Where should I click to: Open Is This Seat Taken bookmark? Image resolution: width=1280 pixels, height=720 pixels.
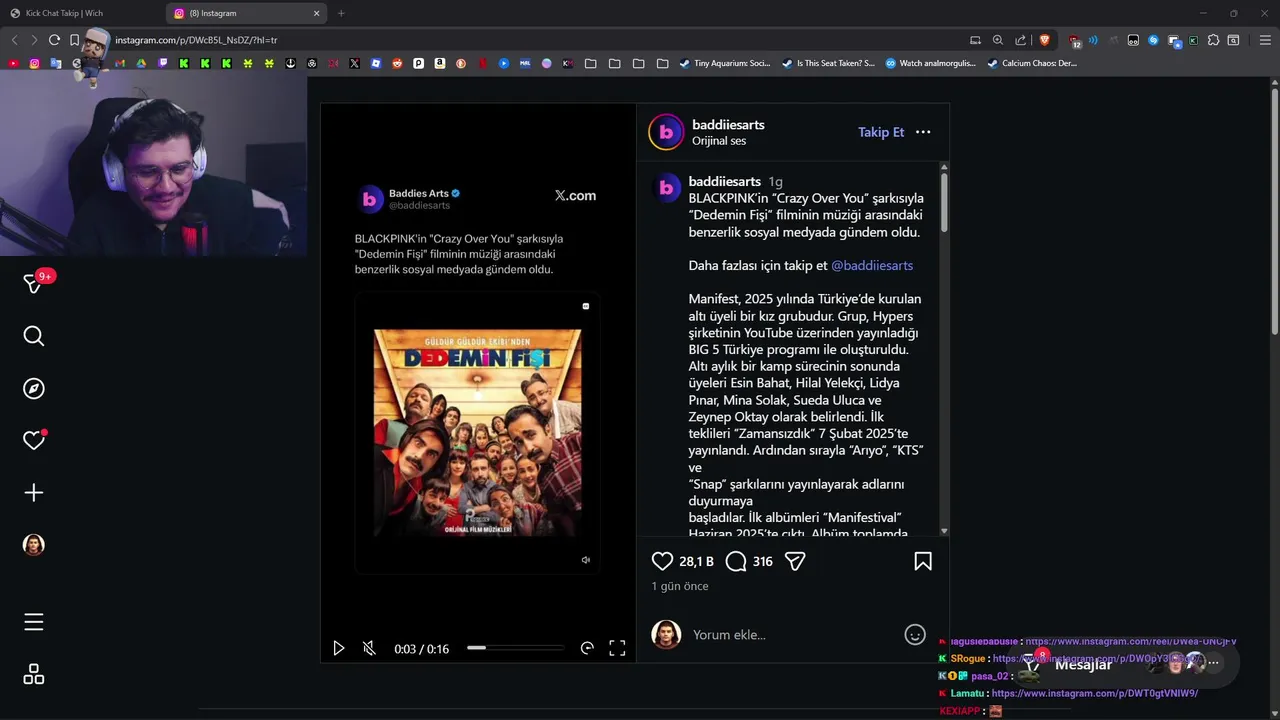828,63
